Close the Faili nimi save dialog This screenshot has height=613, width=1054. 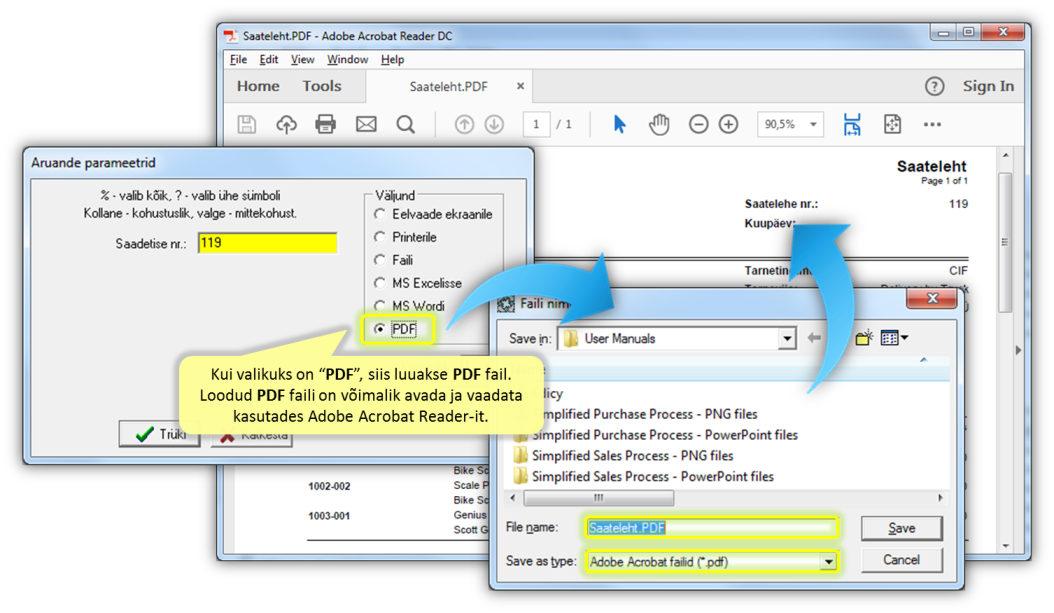(932, 298)
